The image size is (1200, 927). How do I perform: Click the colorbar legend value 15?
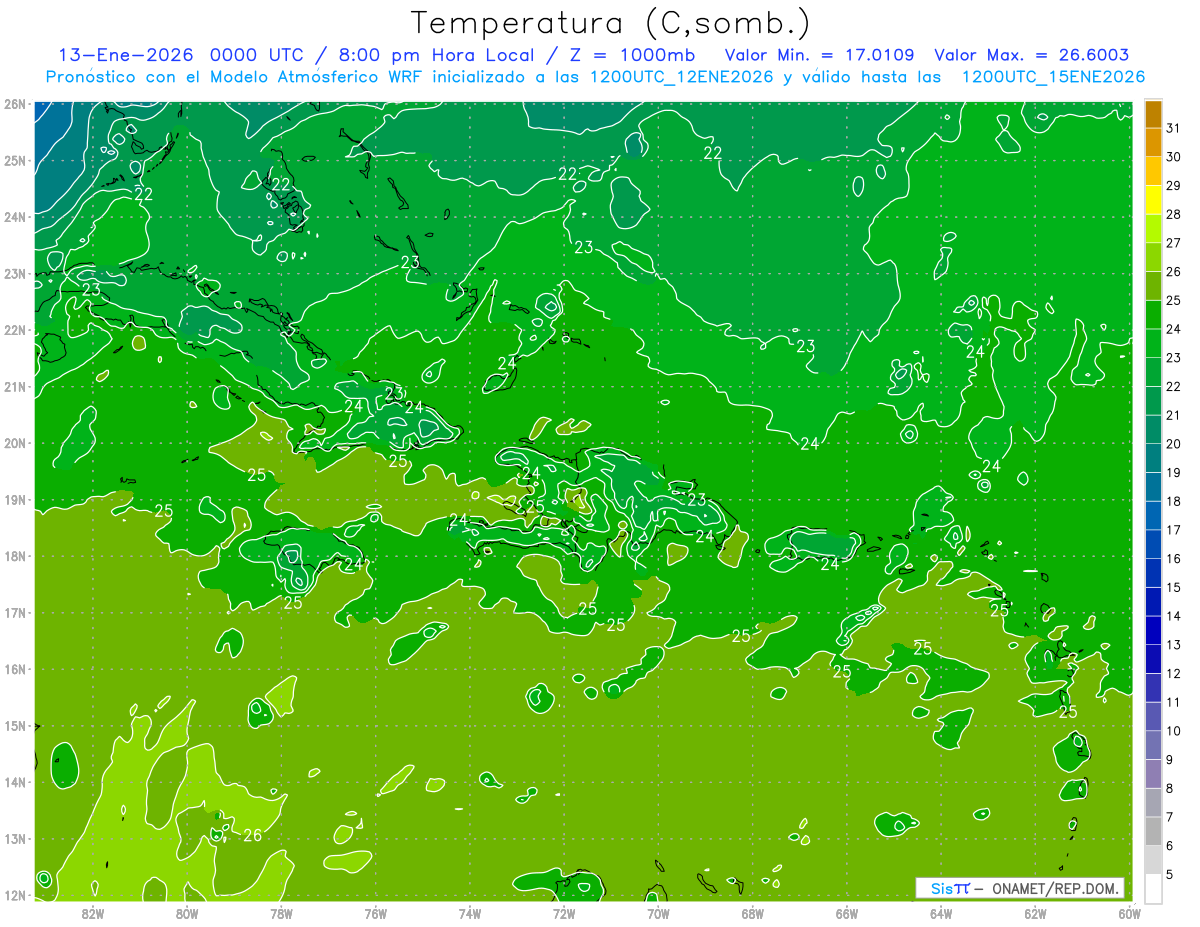(x=1173, y=588)
